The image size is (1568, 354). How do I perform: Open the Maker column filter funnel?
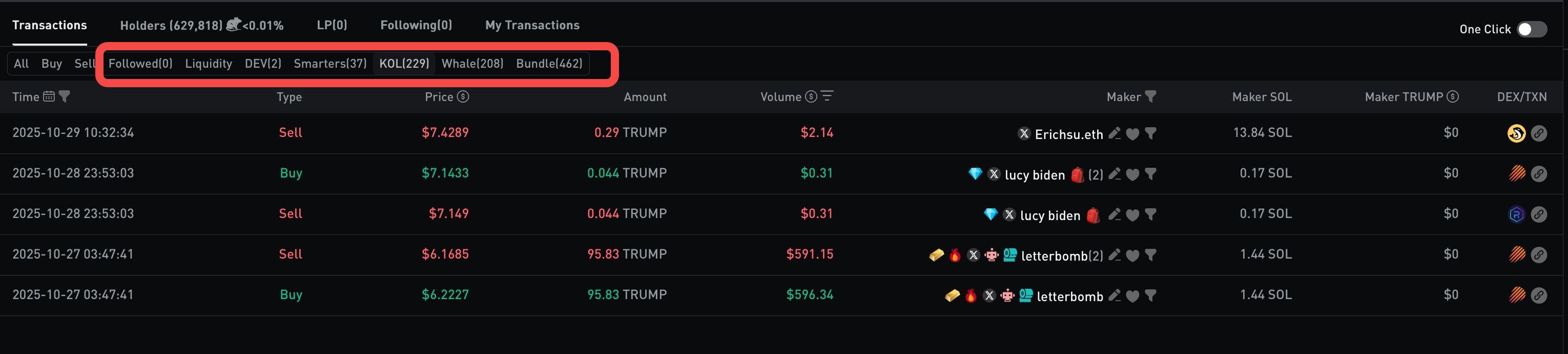point(1150,96)
